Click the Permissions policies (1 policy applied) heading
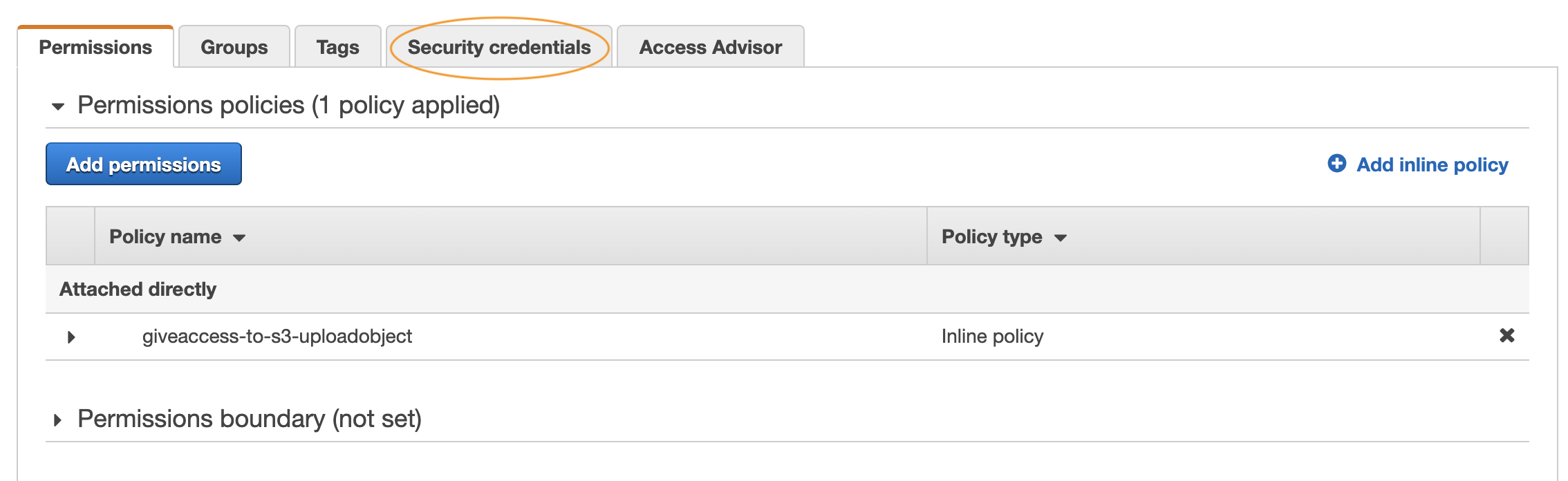The height and width of the screenshot is (481, 1568). point(289,105)
